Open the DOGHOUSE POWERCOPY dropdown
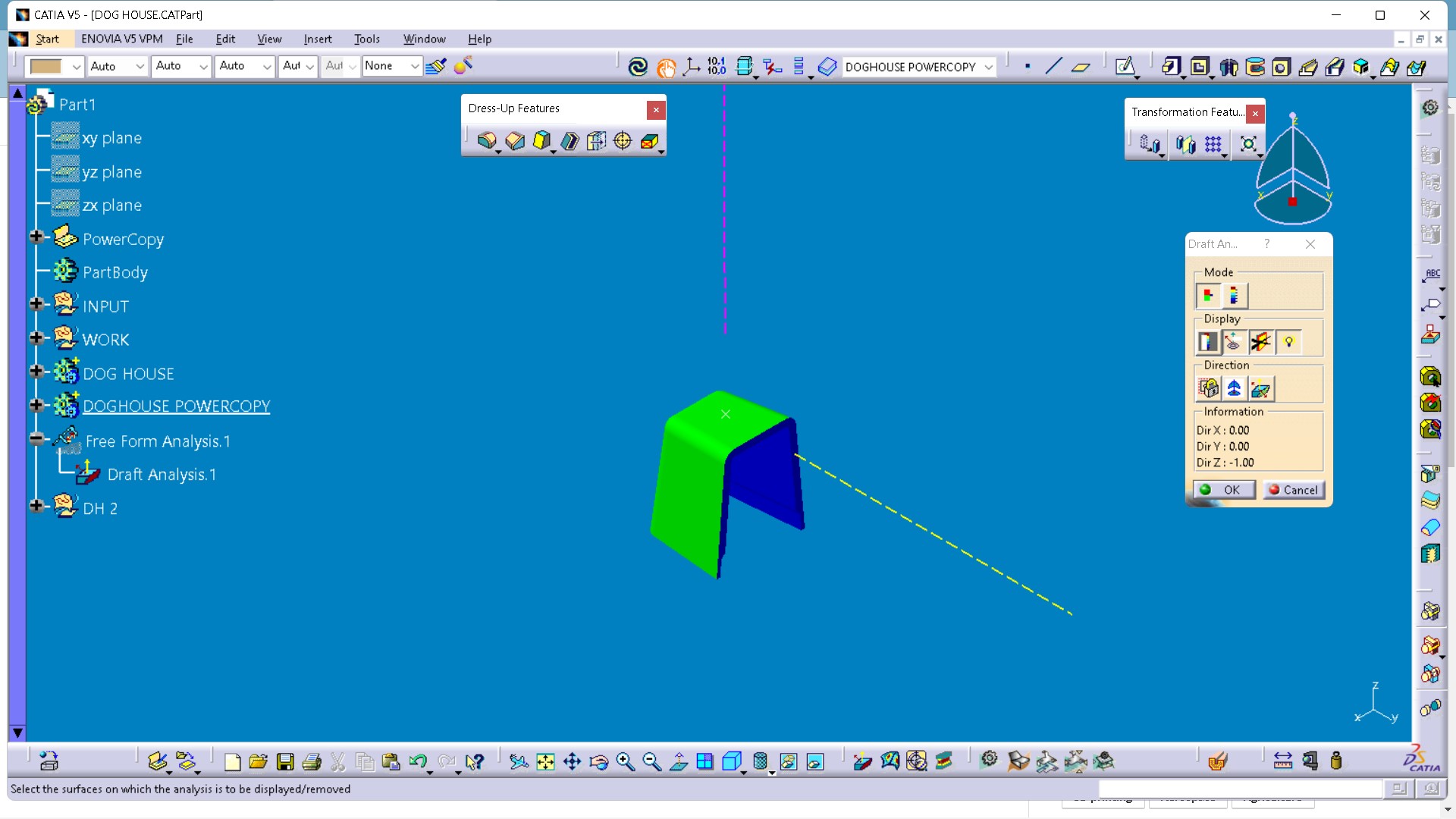Viewport: 1456px width, 819px height. [x=988, y=67]
